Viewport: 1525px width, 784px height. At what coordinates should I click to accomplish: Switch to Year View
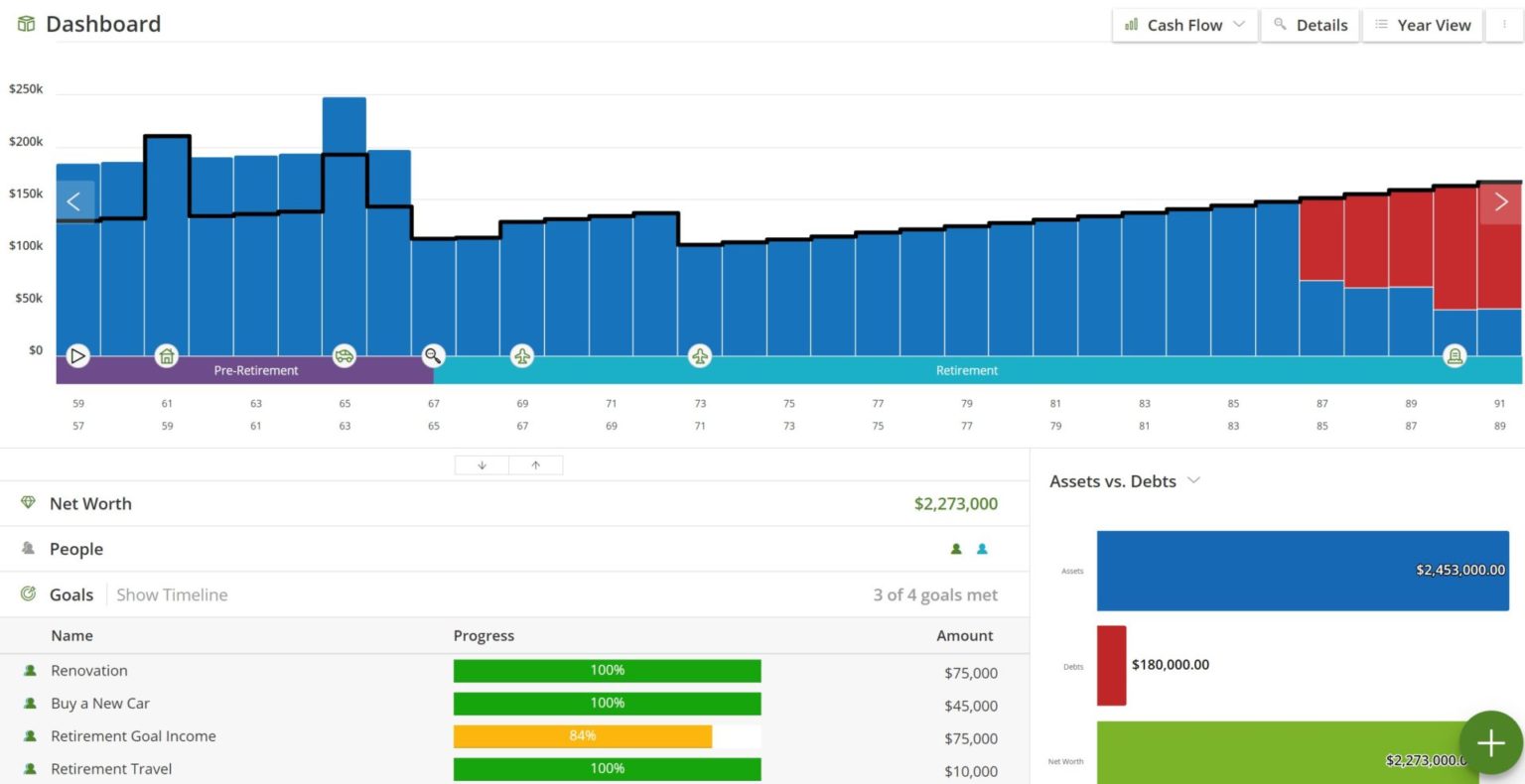1423,25
